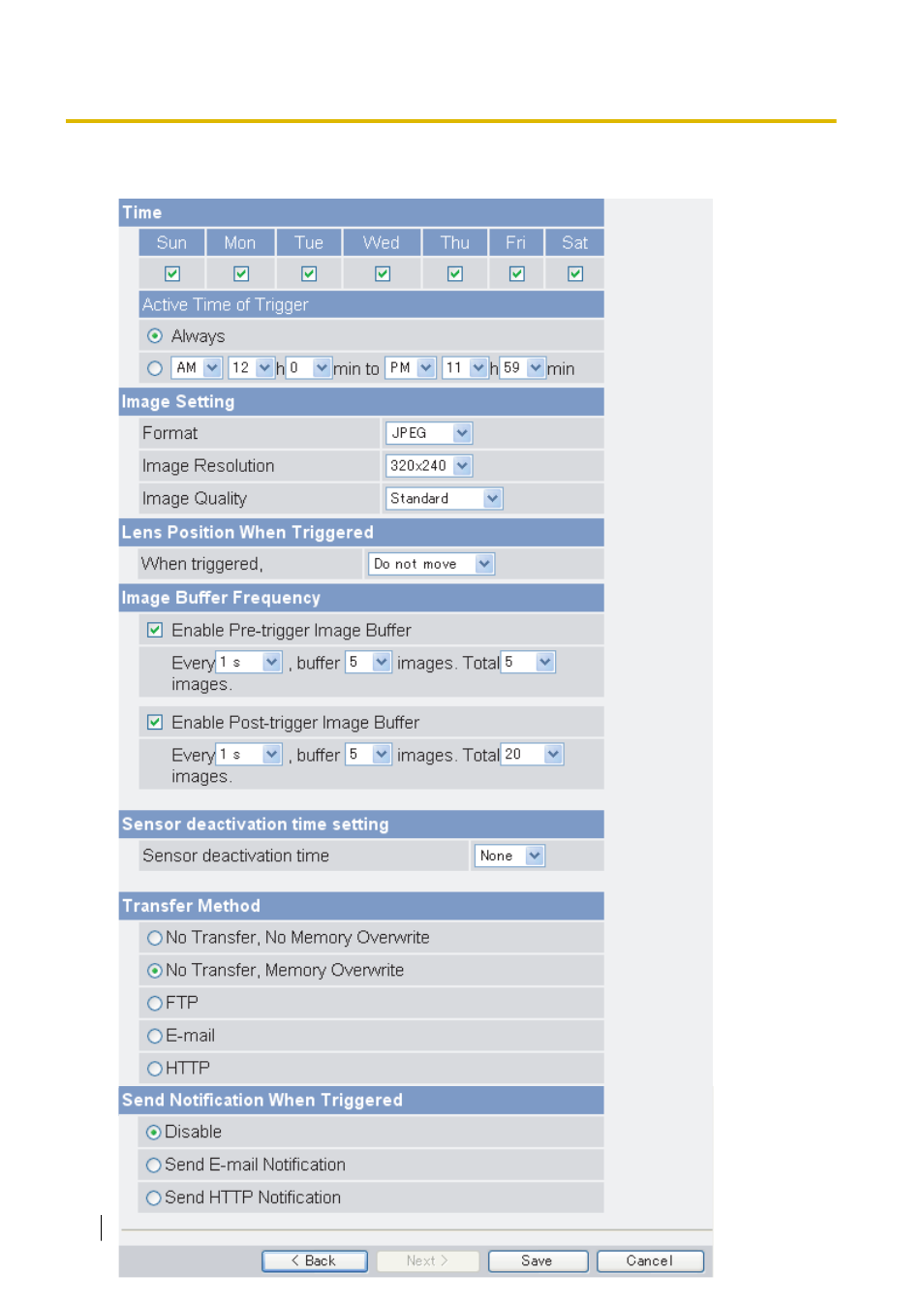The height and width of the screenshot is (1308, 924).
Task: Select the custom time range radio button
Action: 155,368
